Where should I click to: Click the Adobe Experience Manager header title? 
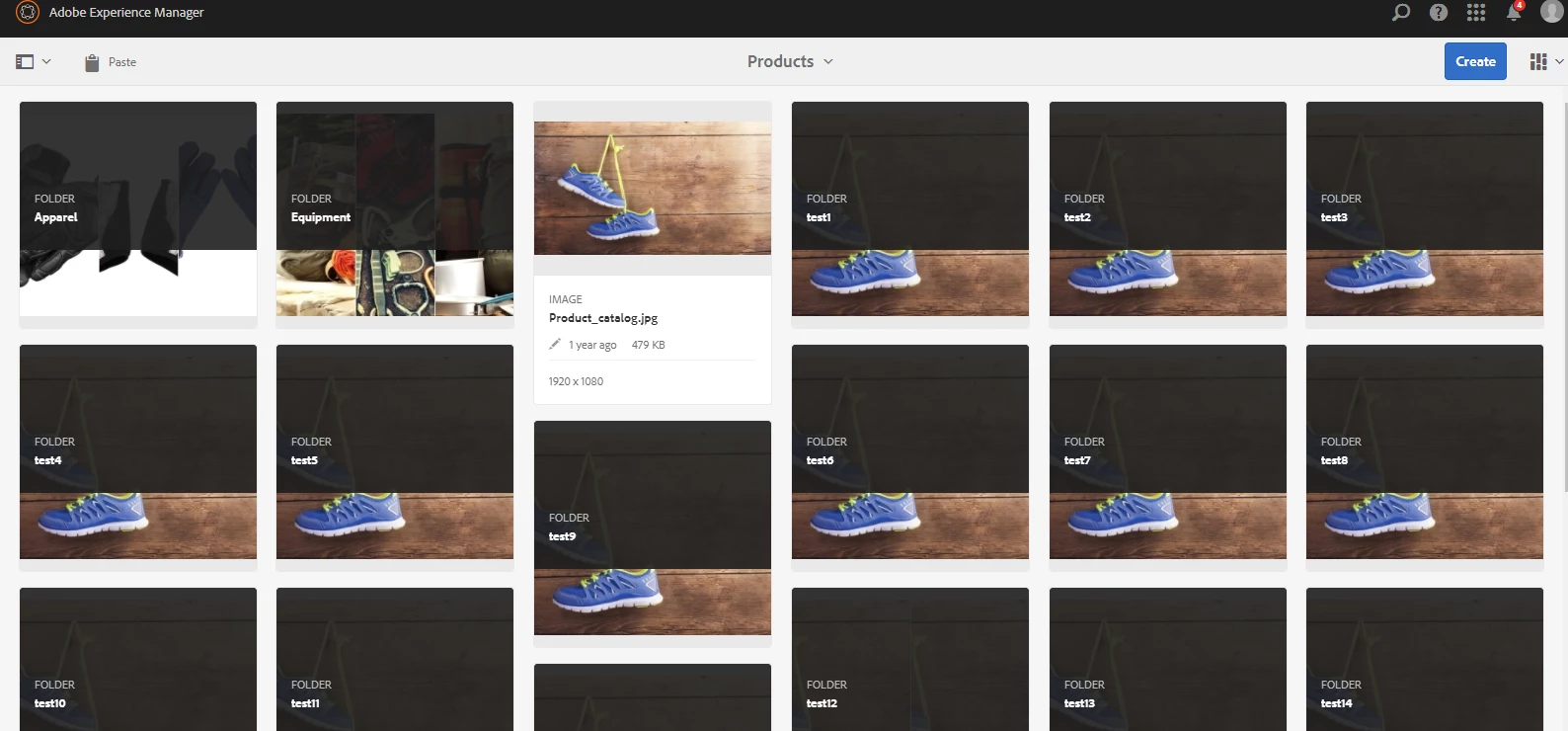(126, 12)
